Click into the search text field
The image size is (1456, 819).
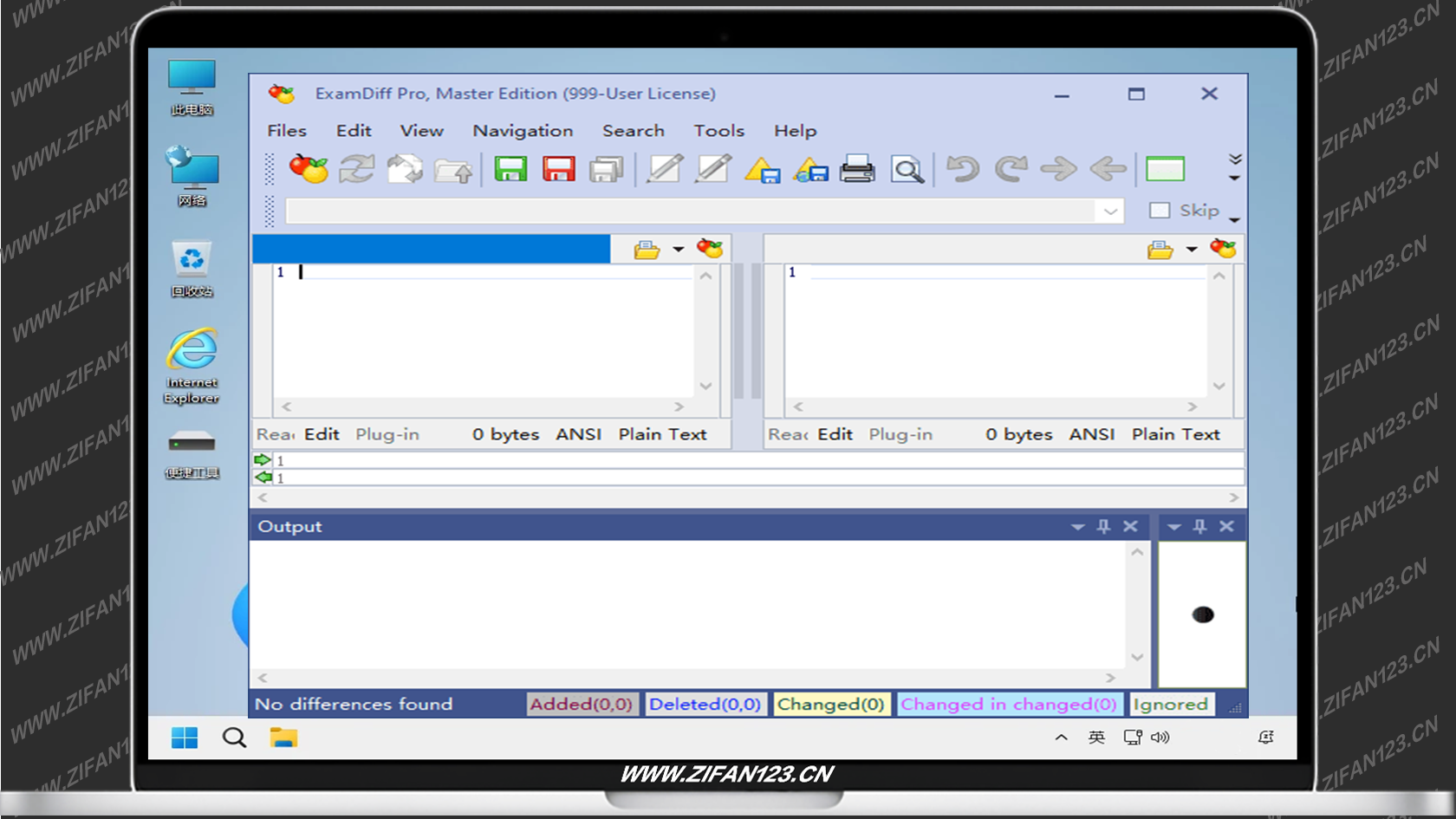pyautogui.click(x=691, y=211)
